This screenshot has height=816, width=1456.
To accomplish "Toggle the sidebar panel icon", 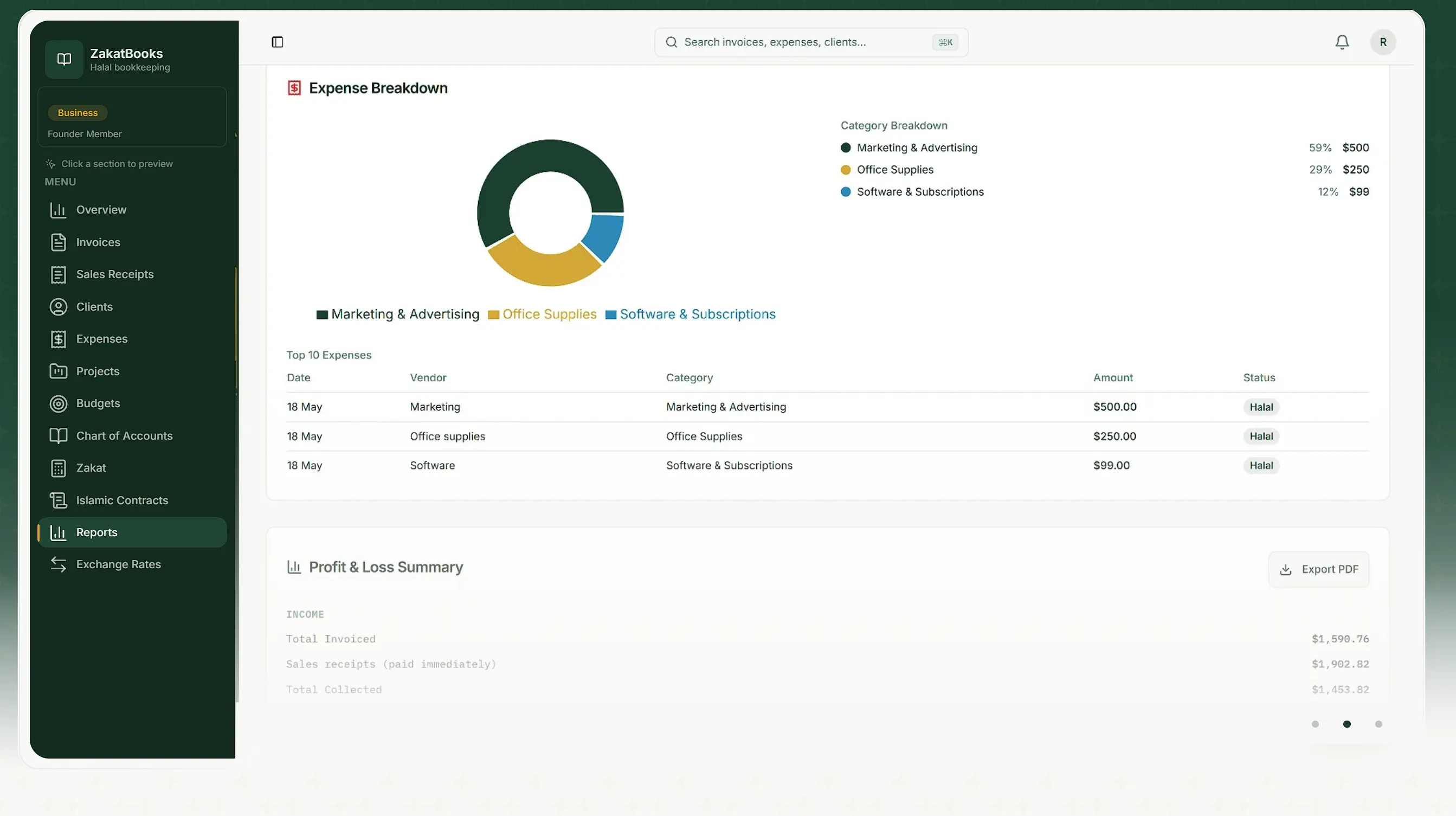I will [x=277, y=42].
